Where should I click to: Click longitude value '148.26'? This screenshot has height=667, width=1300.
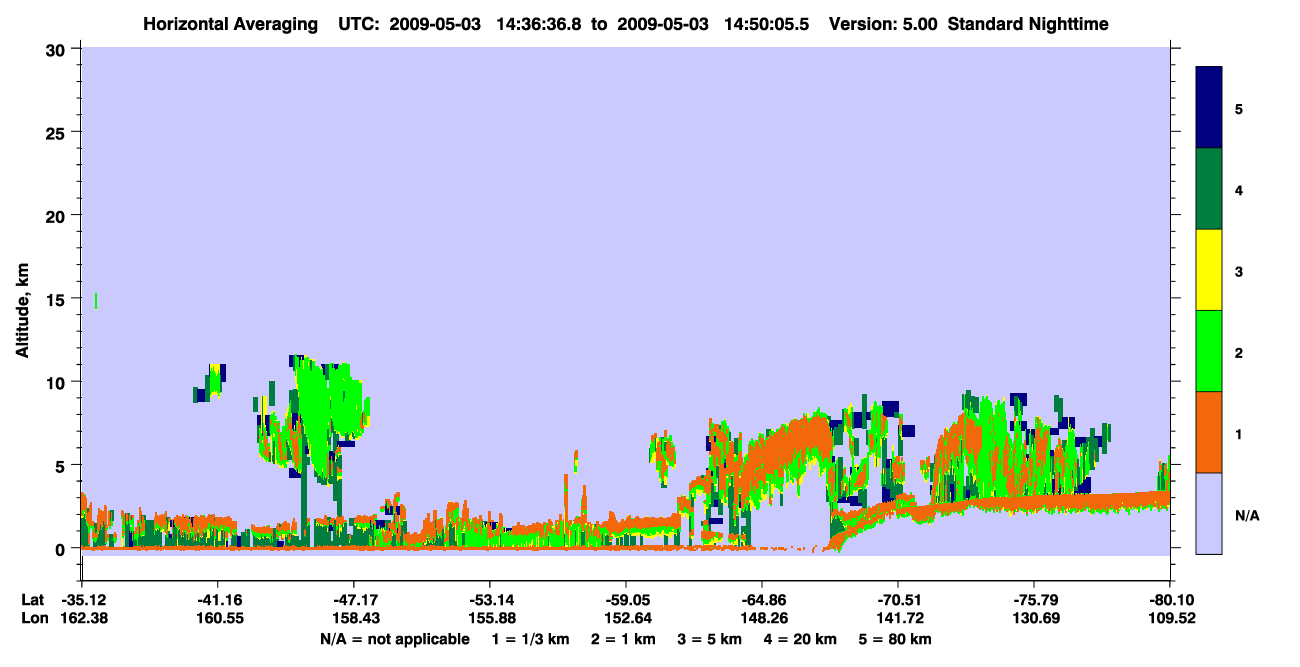763,619
